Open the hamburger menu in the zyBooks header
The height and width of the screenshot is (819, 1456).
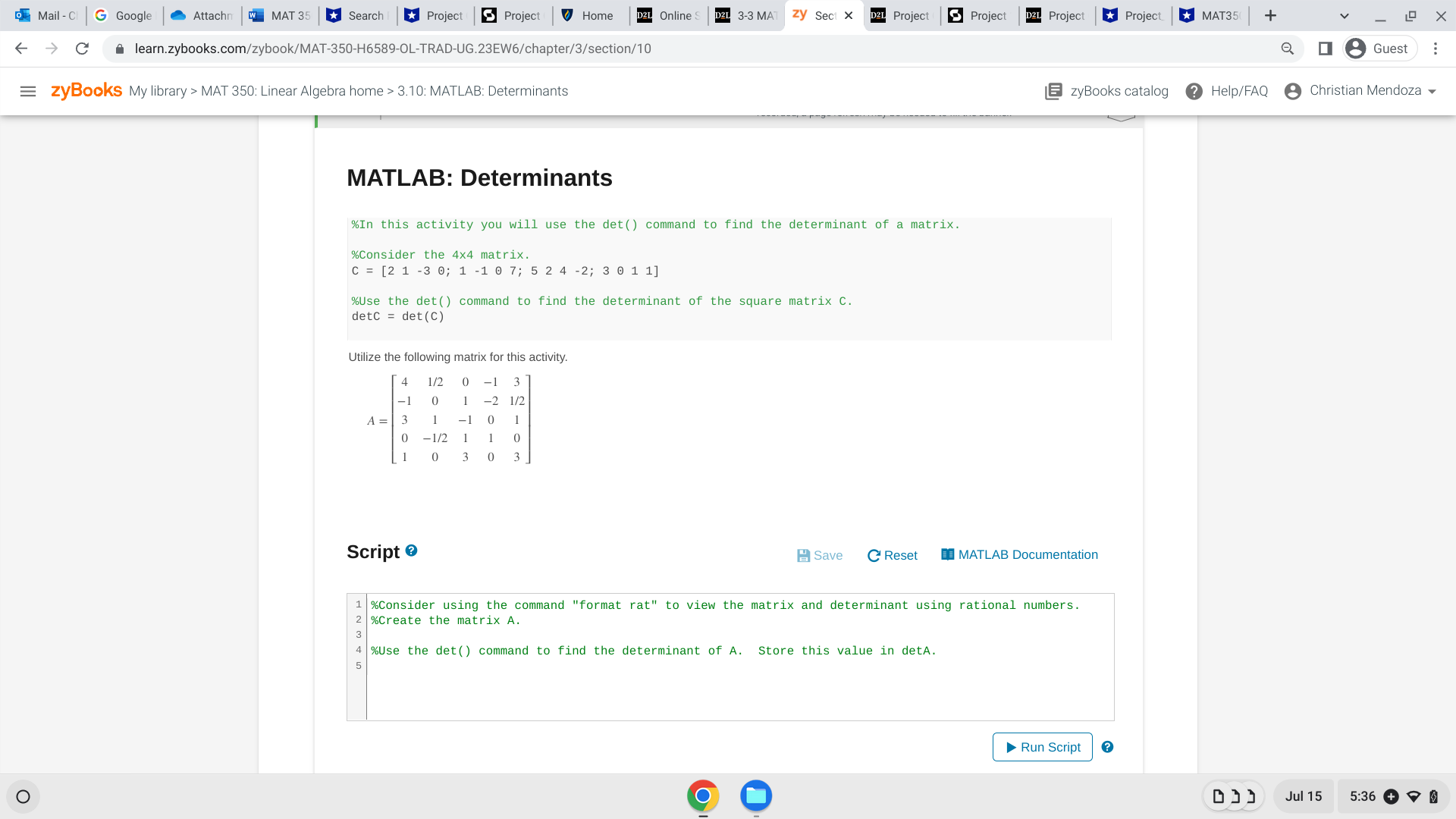(x=28, y=91)
